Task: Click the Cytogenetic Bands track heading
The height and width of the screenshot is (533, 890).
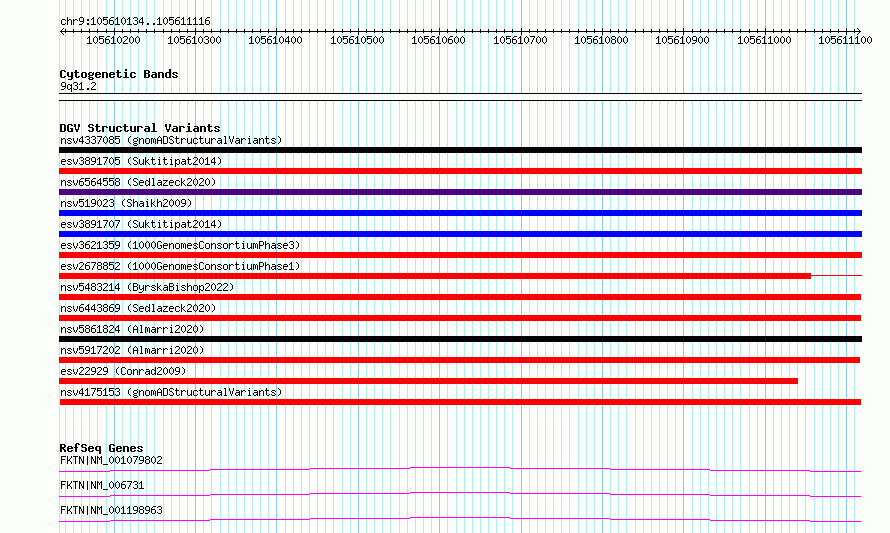Action: pos(119,74)
